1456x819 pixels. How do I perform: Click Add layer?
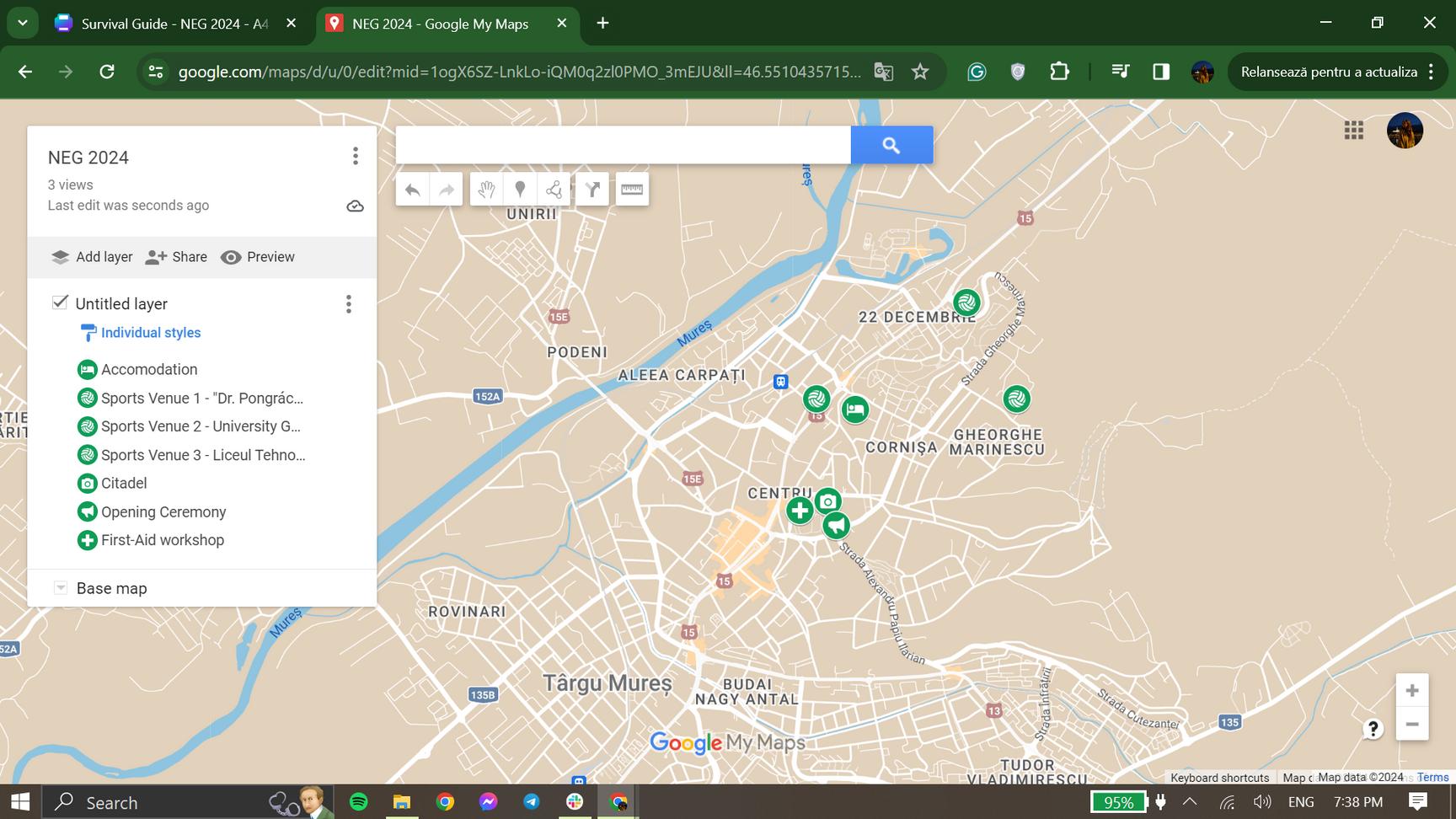(x=92, y=257)
